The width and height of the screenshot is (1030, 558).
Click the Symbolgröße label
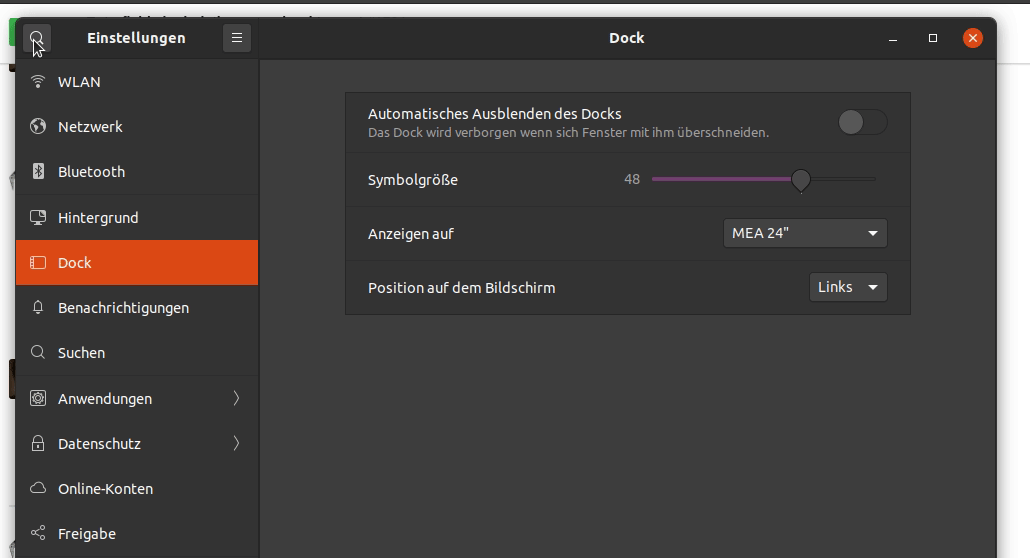[413, 180]
